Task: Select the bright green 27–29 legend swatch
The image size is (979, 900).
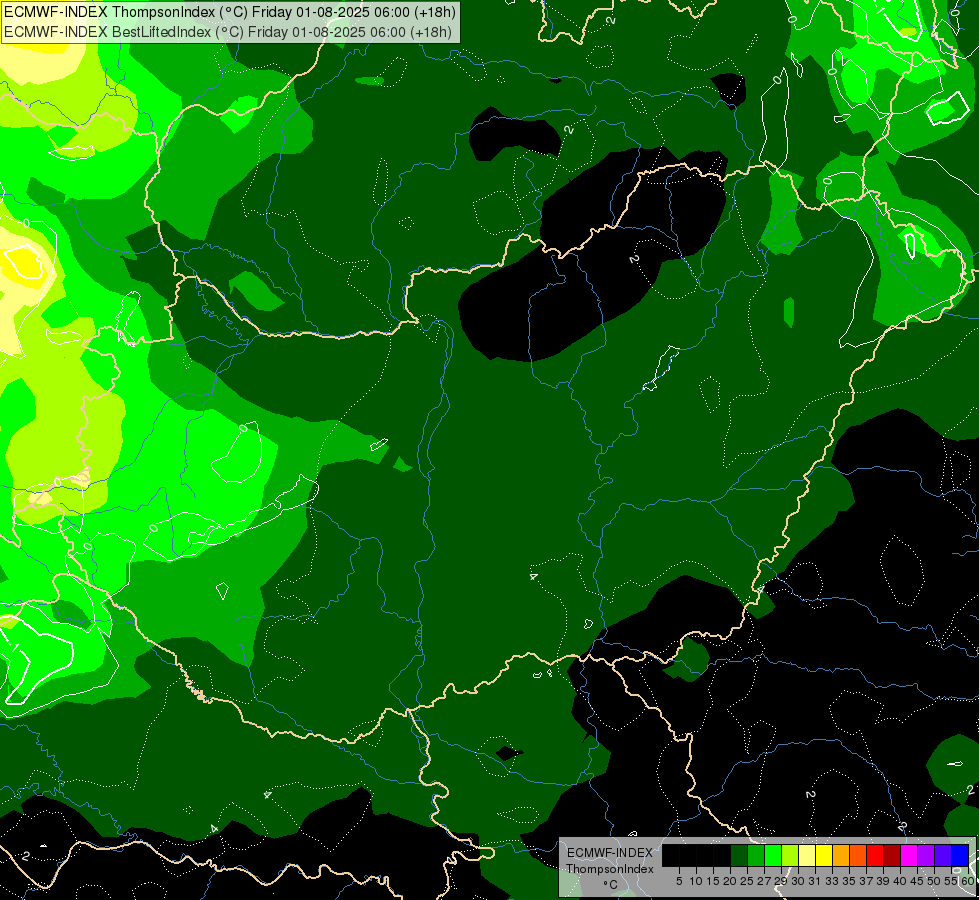Action: 773,856
